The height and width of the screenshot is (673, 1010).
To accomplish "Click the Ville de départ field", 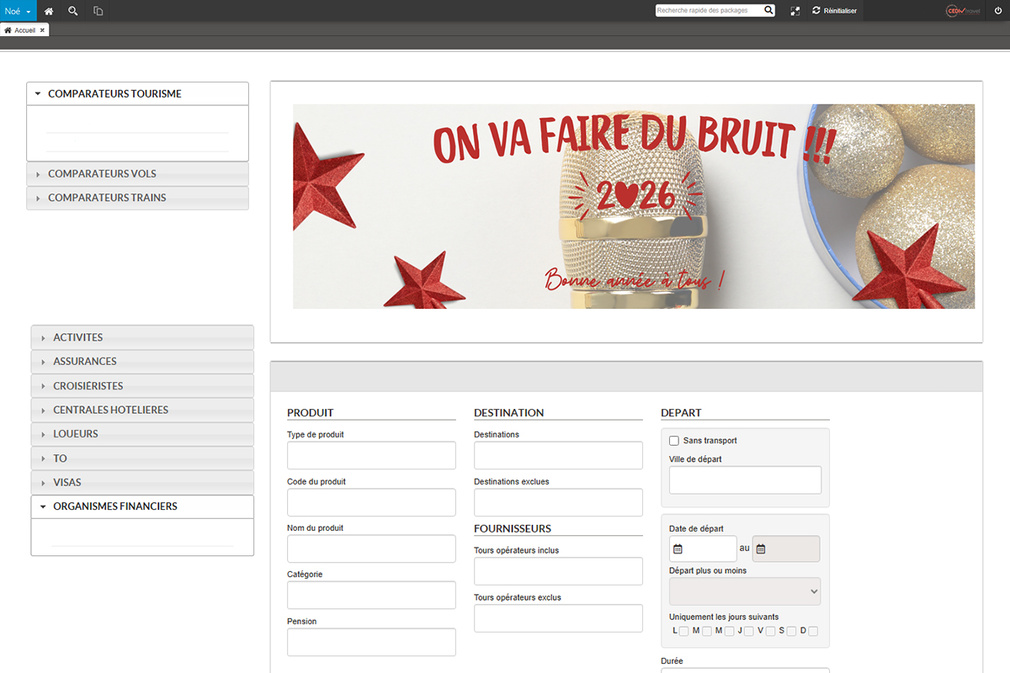I will pos(744,480).
